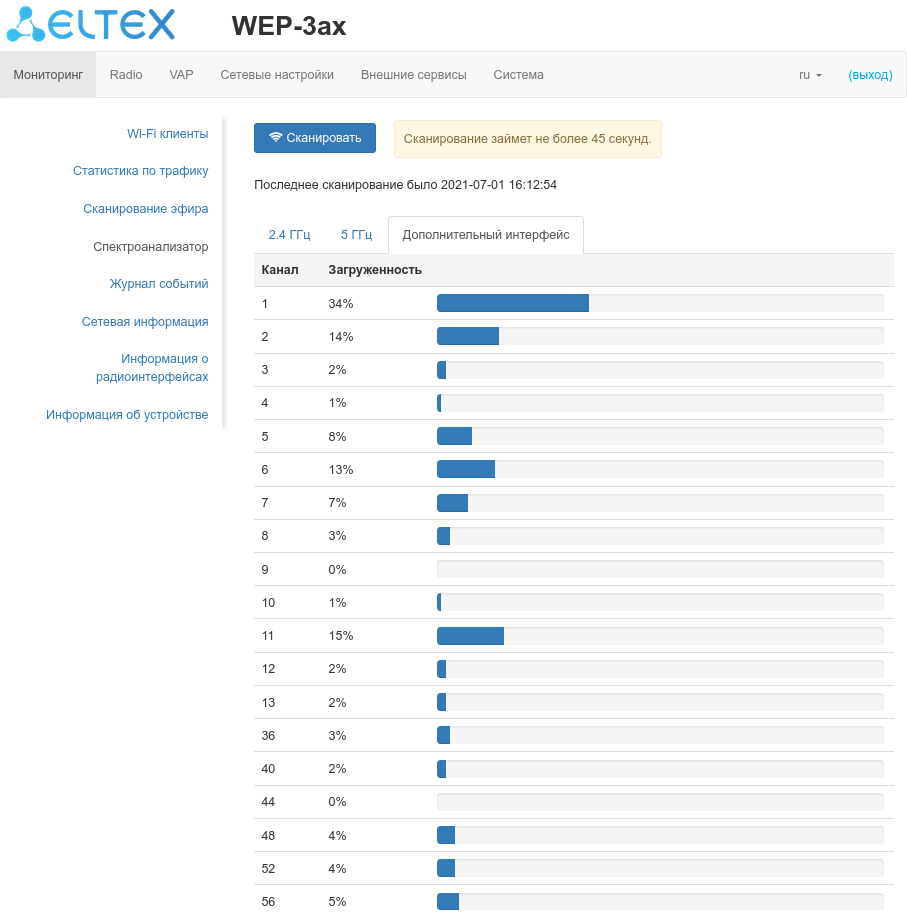Screen dimensions: 907x913
Task: Open Внешние сервисы menu
Action: pos(413,75)
